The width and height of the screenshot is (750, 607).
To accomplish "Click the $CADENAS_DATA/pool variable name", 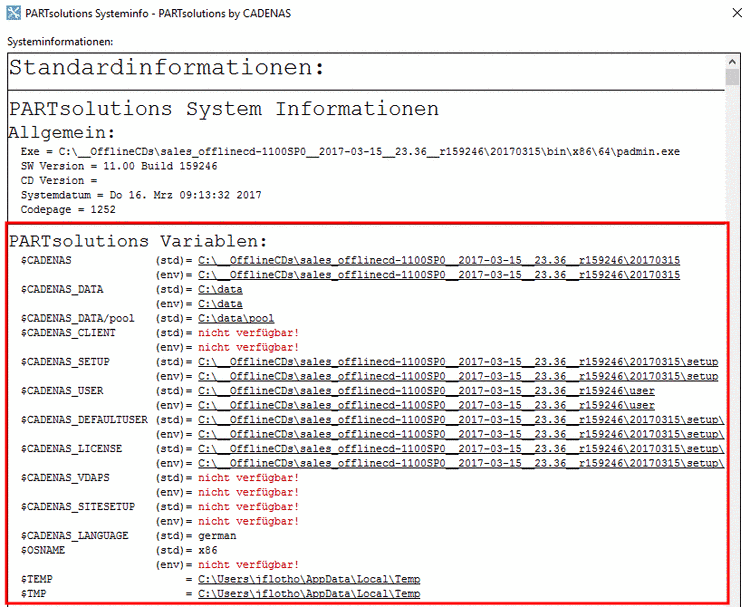I will [x=77, y=319].
